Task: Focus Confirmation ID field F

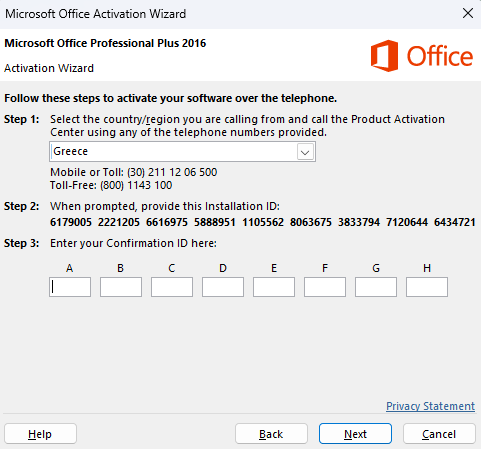Action: pos(325,287)
